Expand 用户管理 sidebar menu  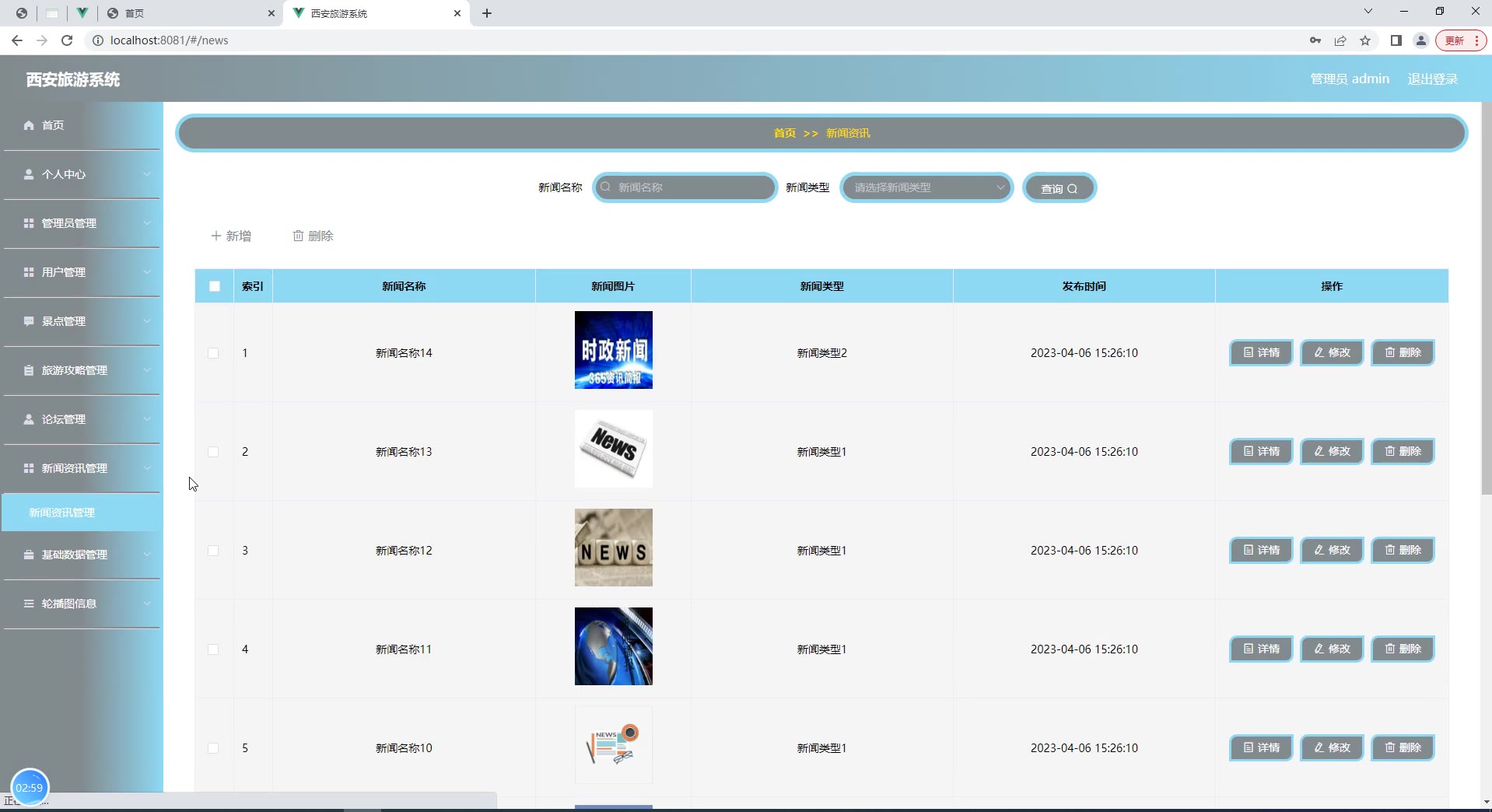coord(82,272)
